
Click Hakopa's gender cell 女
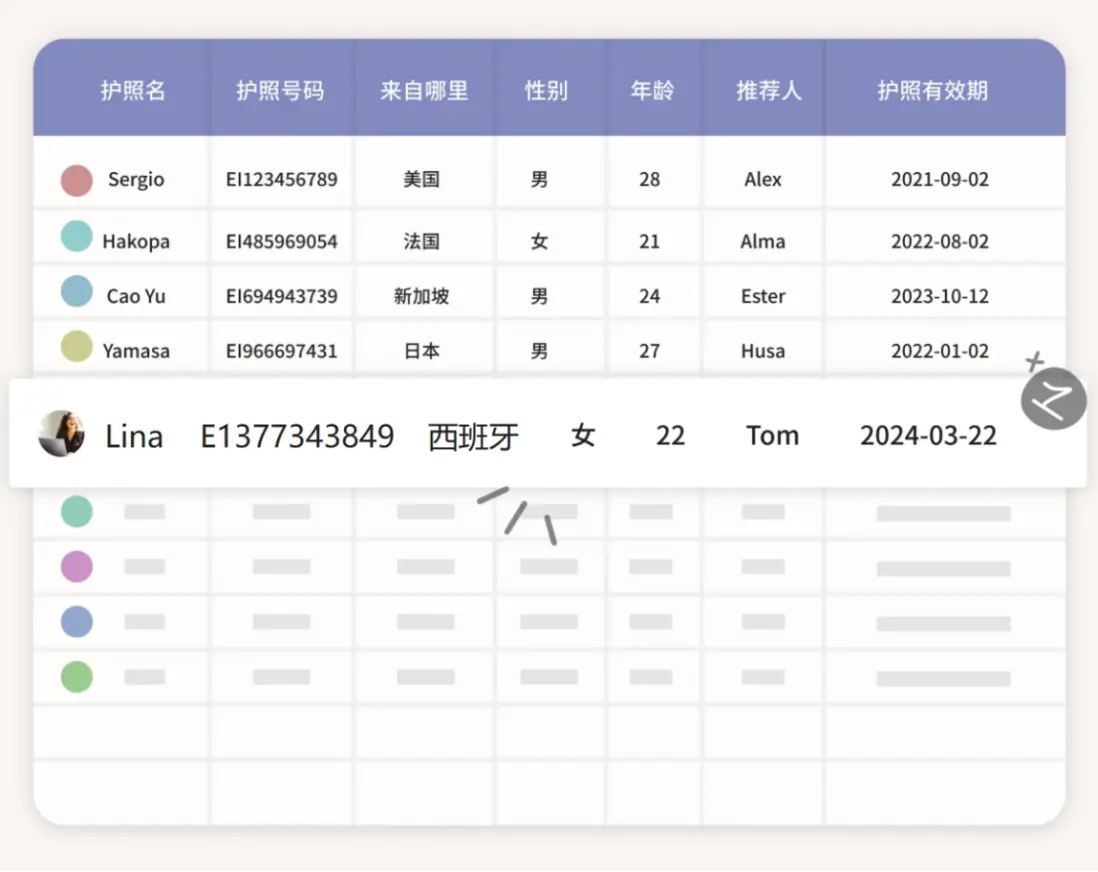click(539, 242)
